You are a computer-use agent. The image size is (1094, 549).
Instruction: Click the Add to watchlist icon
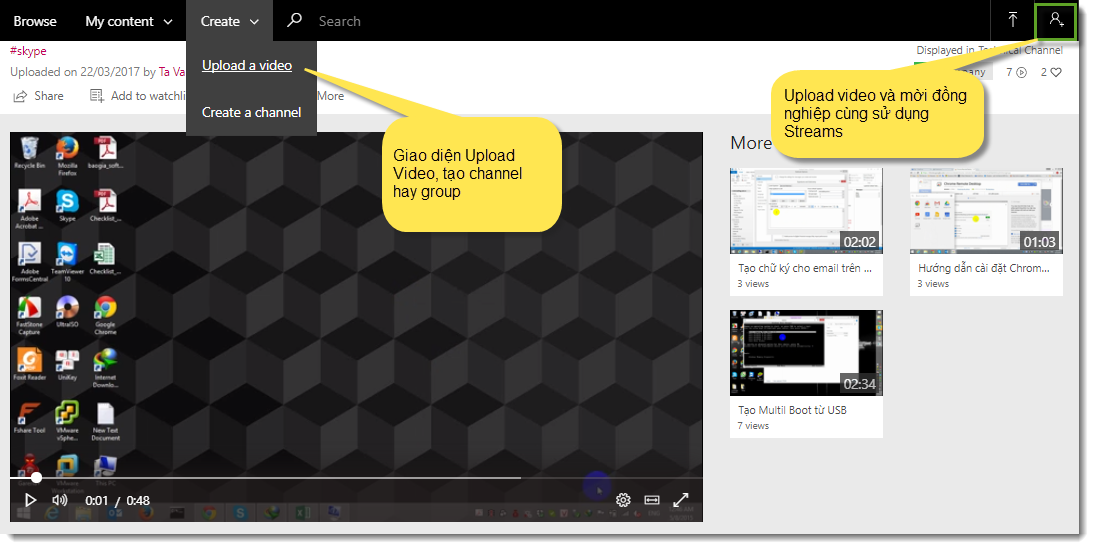(97, 96)
